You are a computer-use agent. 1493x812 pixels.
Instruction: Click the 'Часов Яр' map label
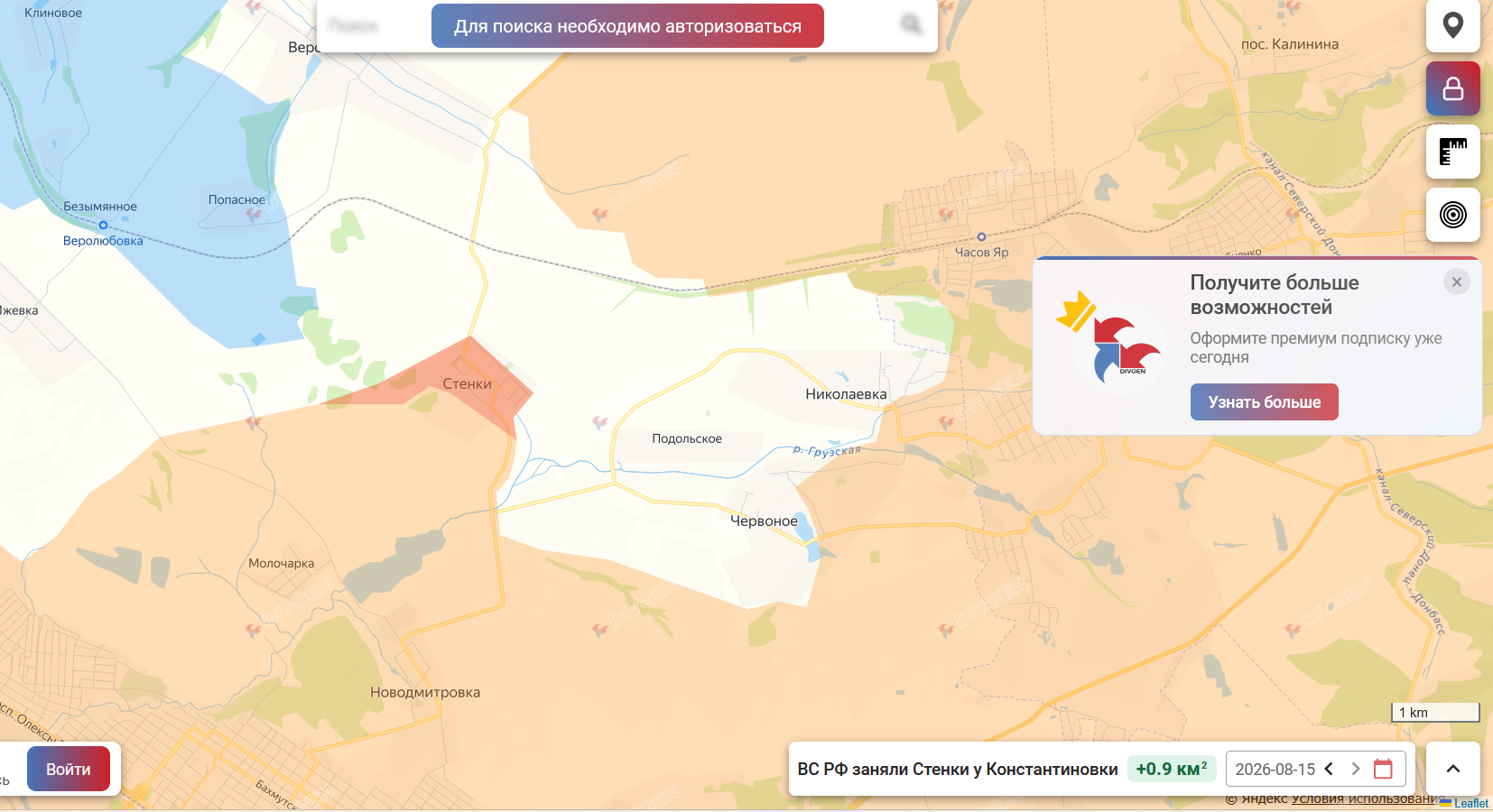click(x=982, y=253)
